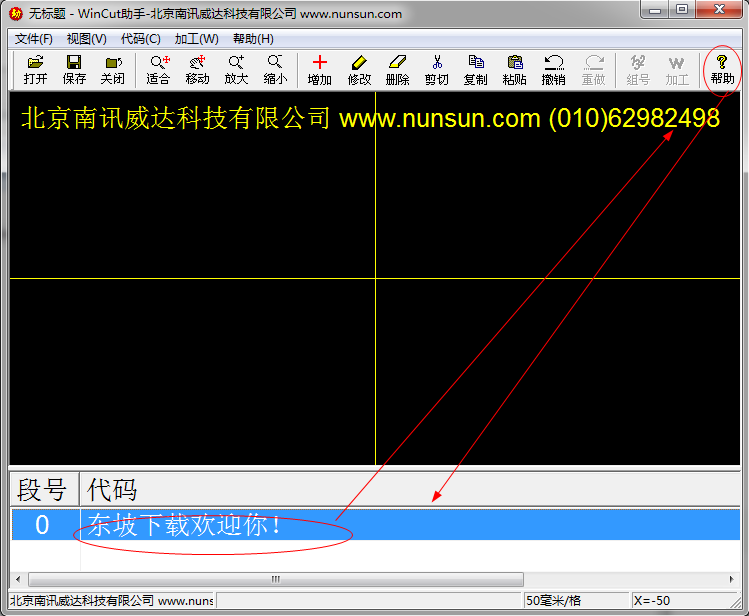Select the row 东坡下载欢迎你！
The image size is (749, 616).
[x=375, y=525]
